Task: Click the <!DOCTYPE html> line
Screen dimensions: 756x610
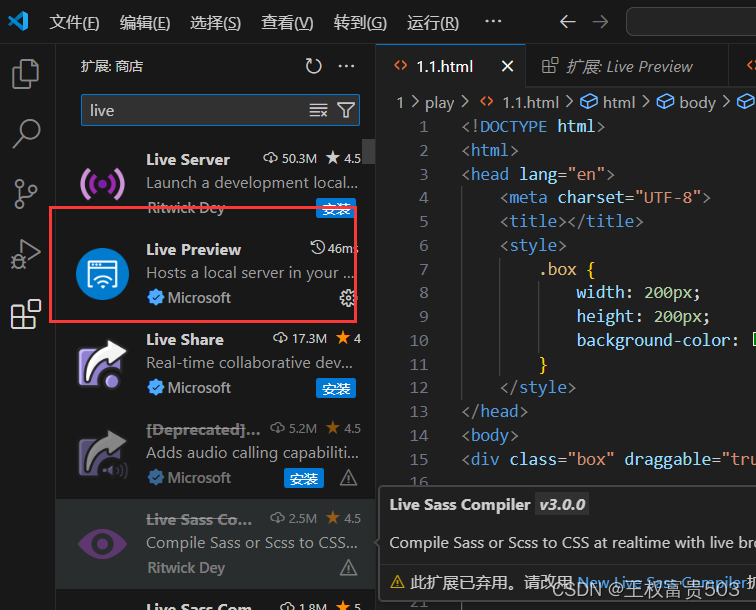Action: (532, 126)
